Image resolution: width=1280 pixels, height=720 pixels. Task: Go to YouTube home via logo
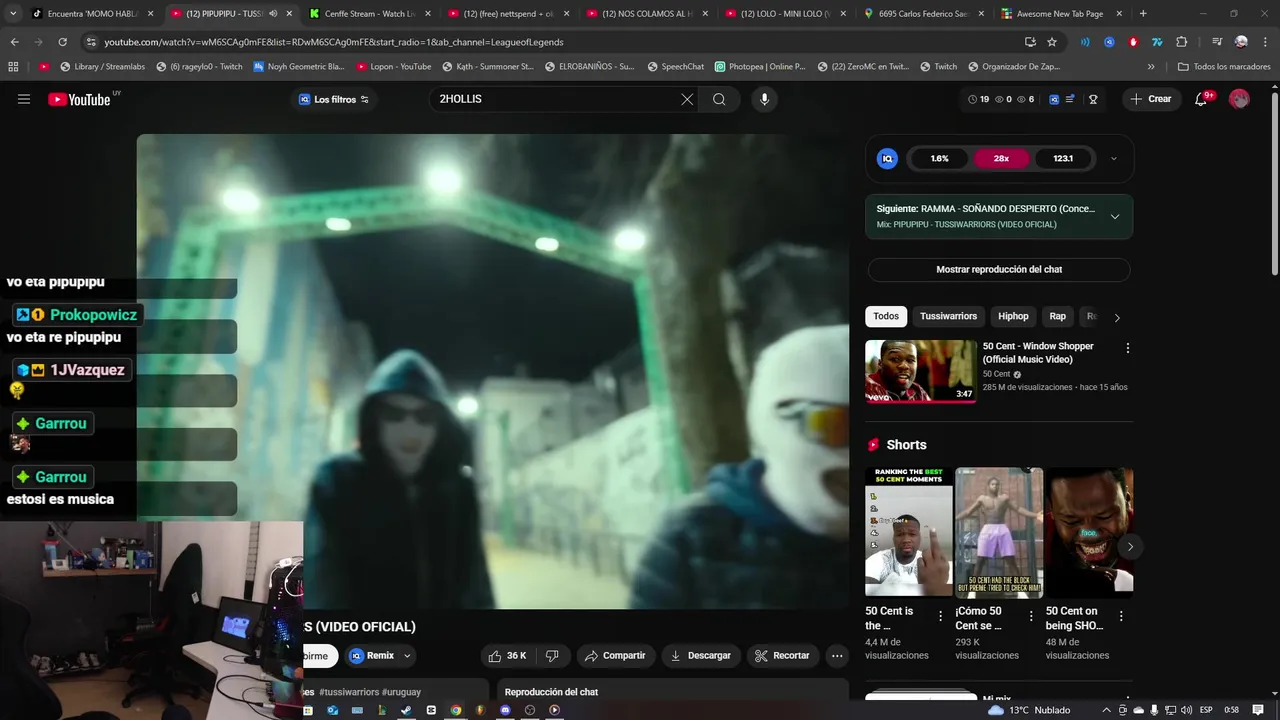[79, 99]
